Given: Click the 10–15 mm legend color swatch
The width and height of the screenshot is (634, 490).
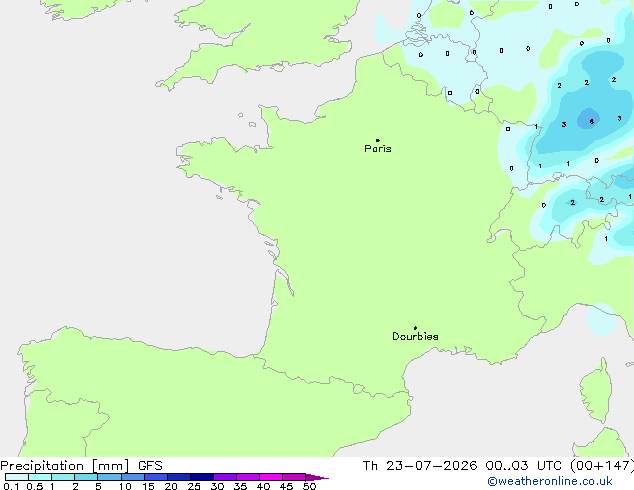Looking at the screenshot, I should (133, 477).
